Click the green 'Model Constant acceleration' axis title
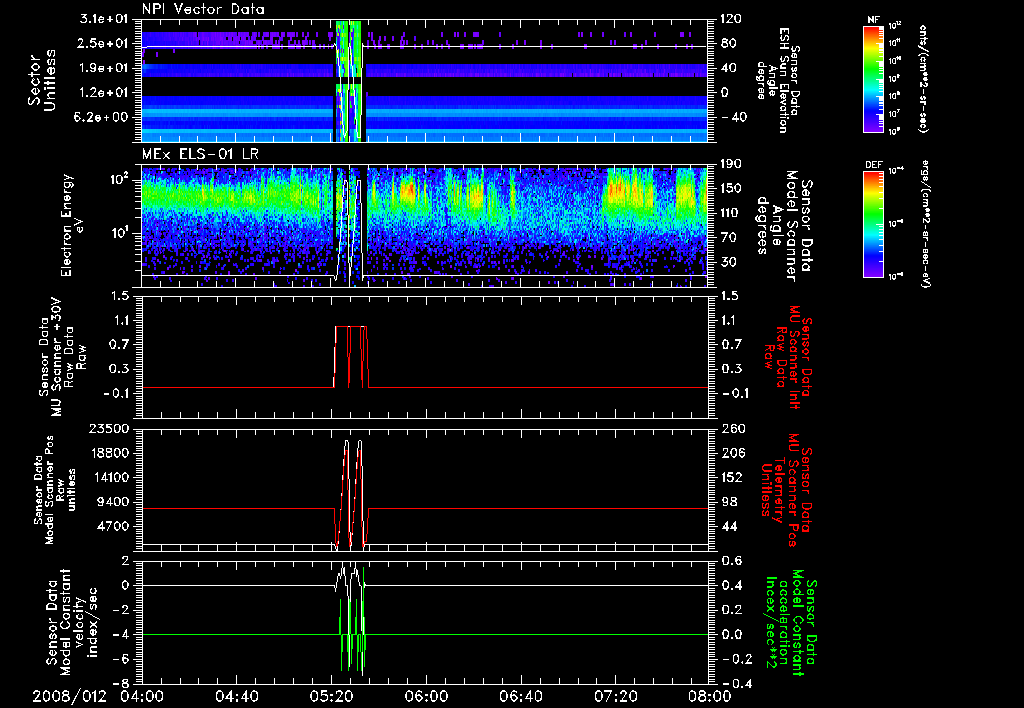The width and height of the screenshot is (1024, 708). (791, 621)
